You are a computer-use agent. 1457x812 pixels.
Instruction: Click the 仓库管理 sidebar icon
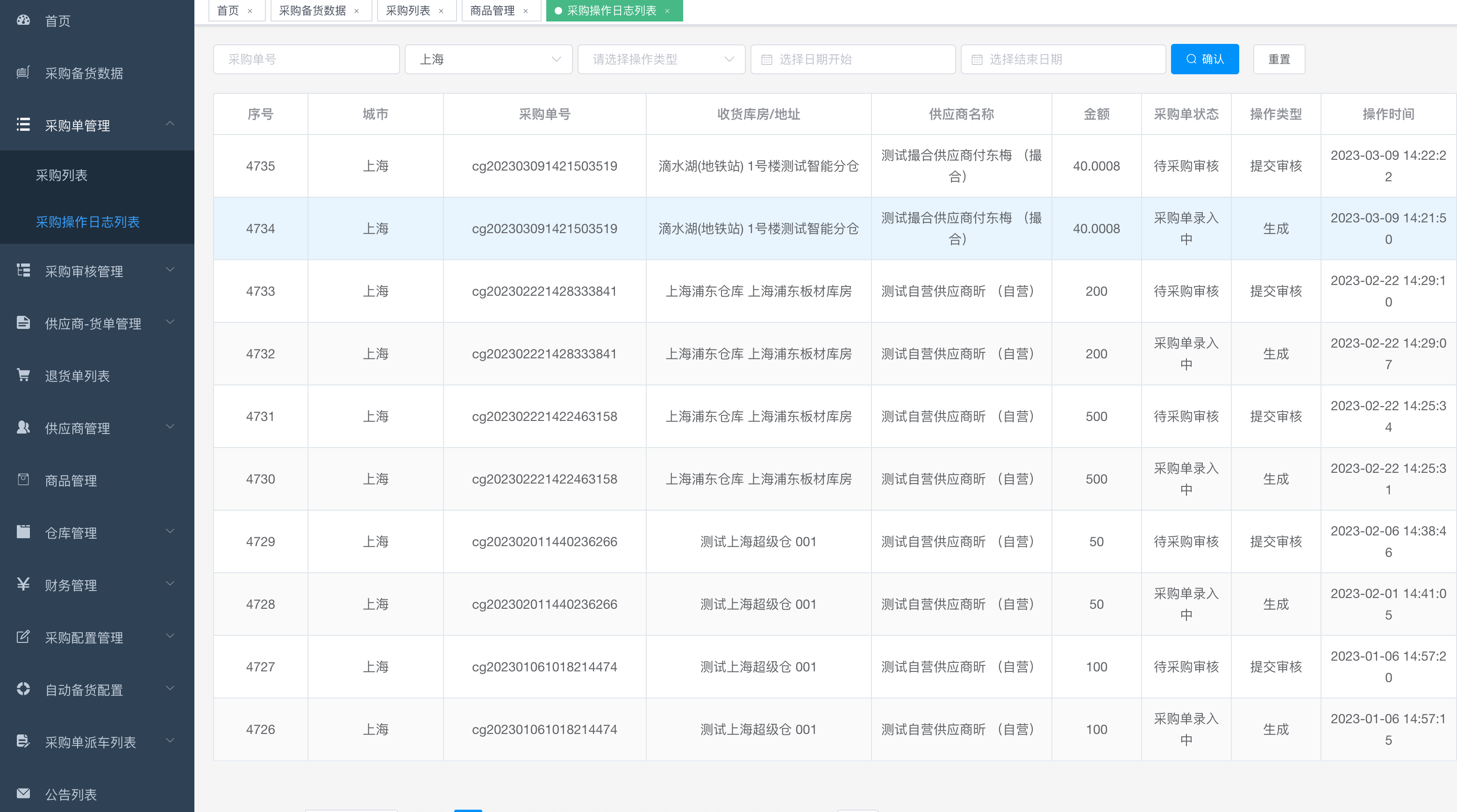pos(23,532)
